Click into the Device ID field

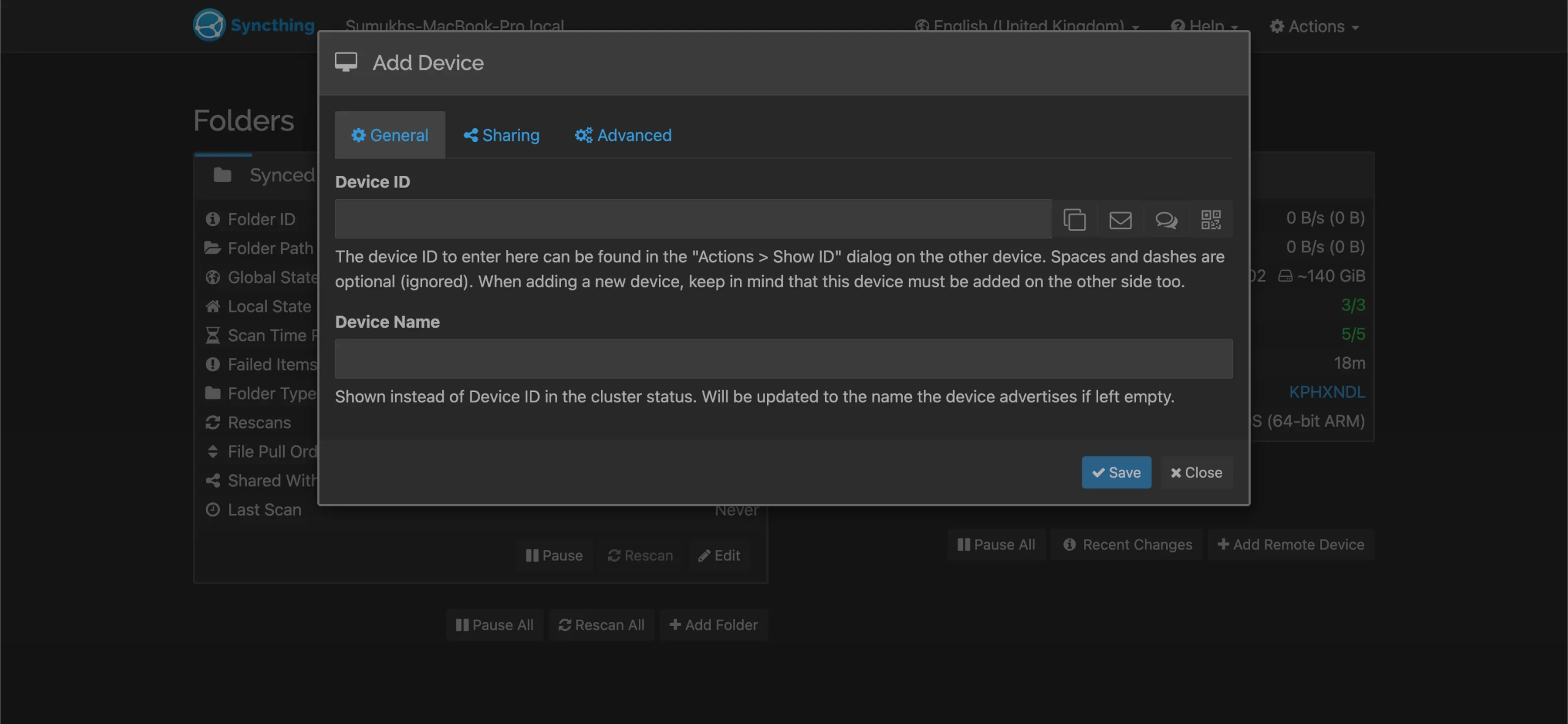click(x=693, y=219)
